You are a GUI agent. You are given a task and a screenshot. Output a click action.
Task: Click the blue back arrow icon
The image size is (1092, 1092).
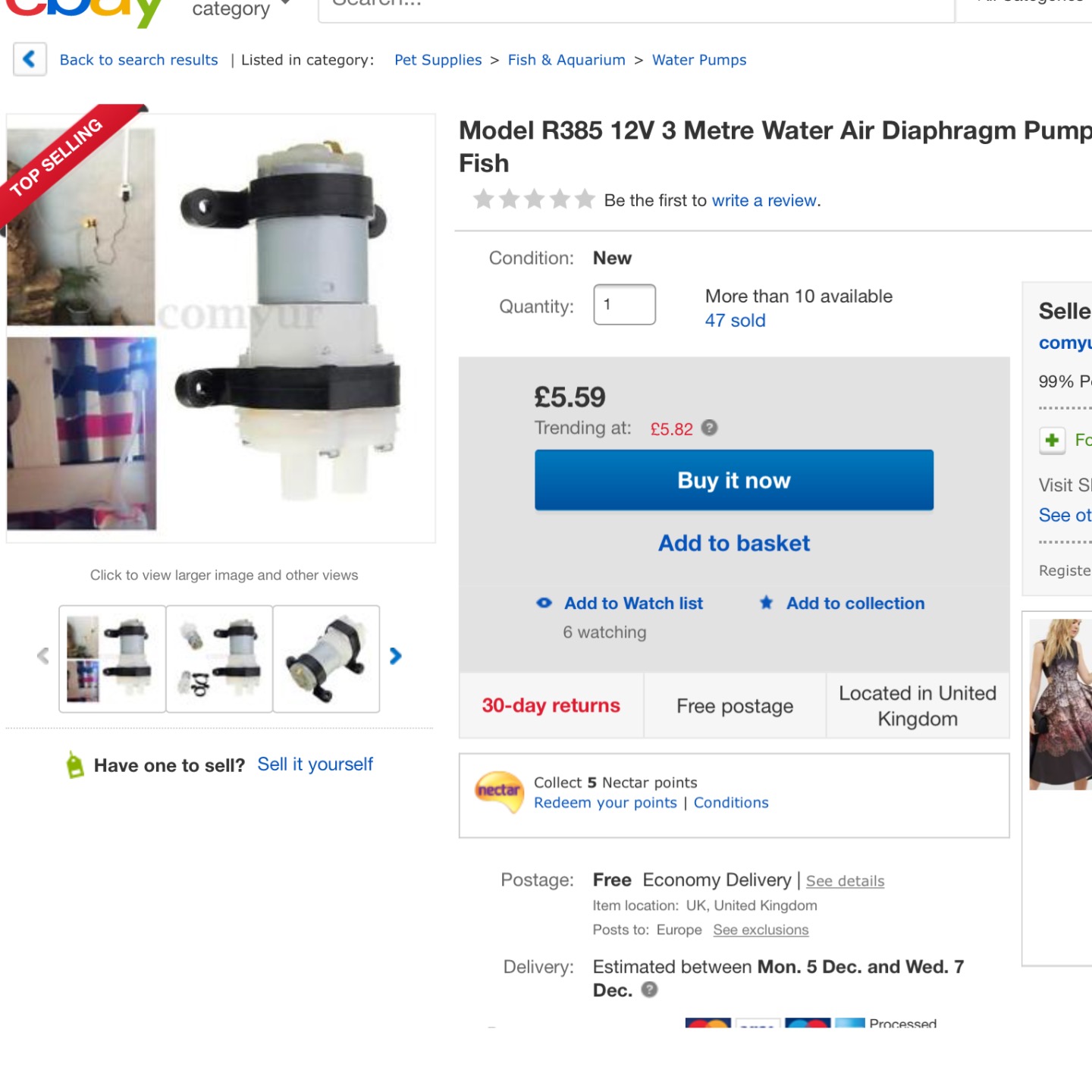[x=30, y=59]
